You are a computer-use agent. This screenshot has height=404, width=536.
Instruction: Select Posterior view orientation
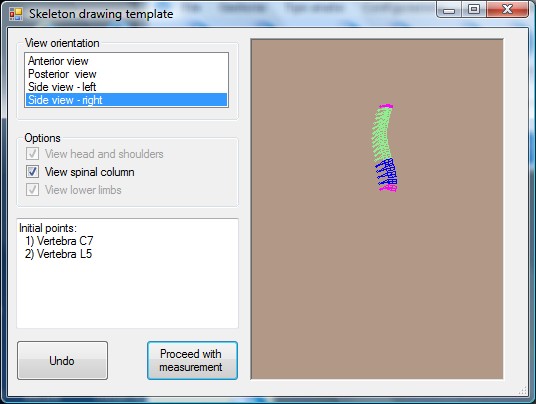coord(126,74)
